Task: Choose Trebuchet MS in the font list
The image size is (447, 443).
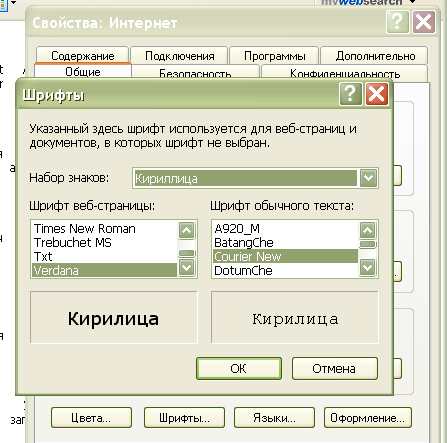Action: pyautogui.click(x=73, y=243)
